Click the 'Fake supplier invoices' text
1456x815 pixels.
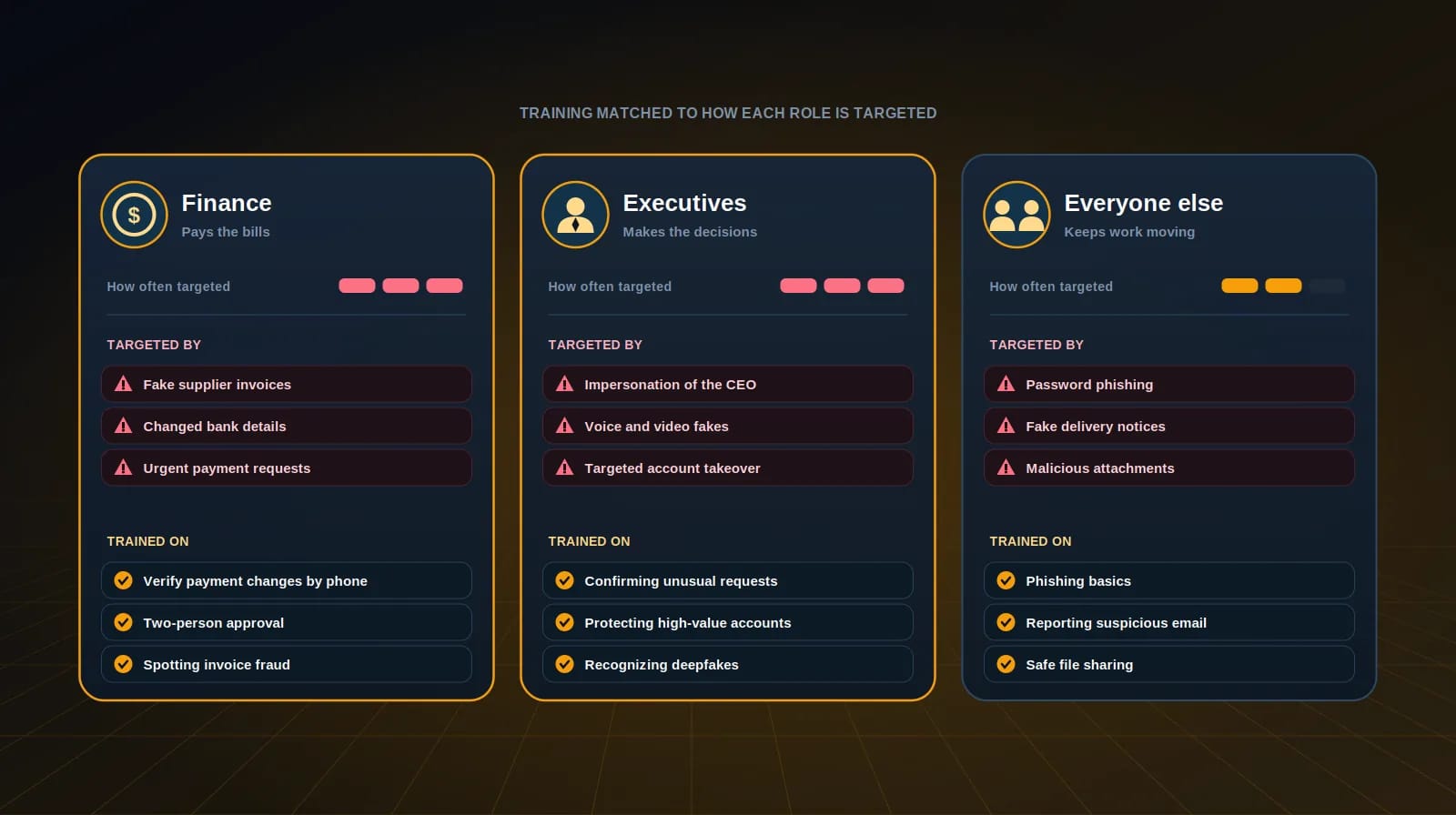[217, 385]
